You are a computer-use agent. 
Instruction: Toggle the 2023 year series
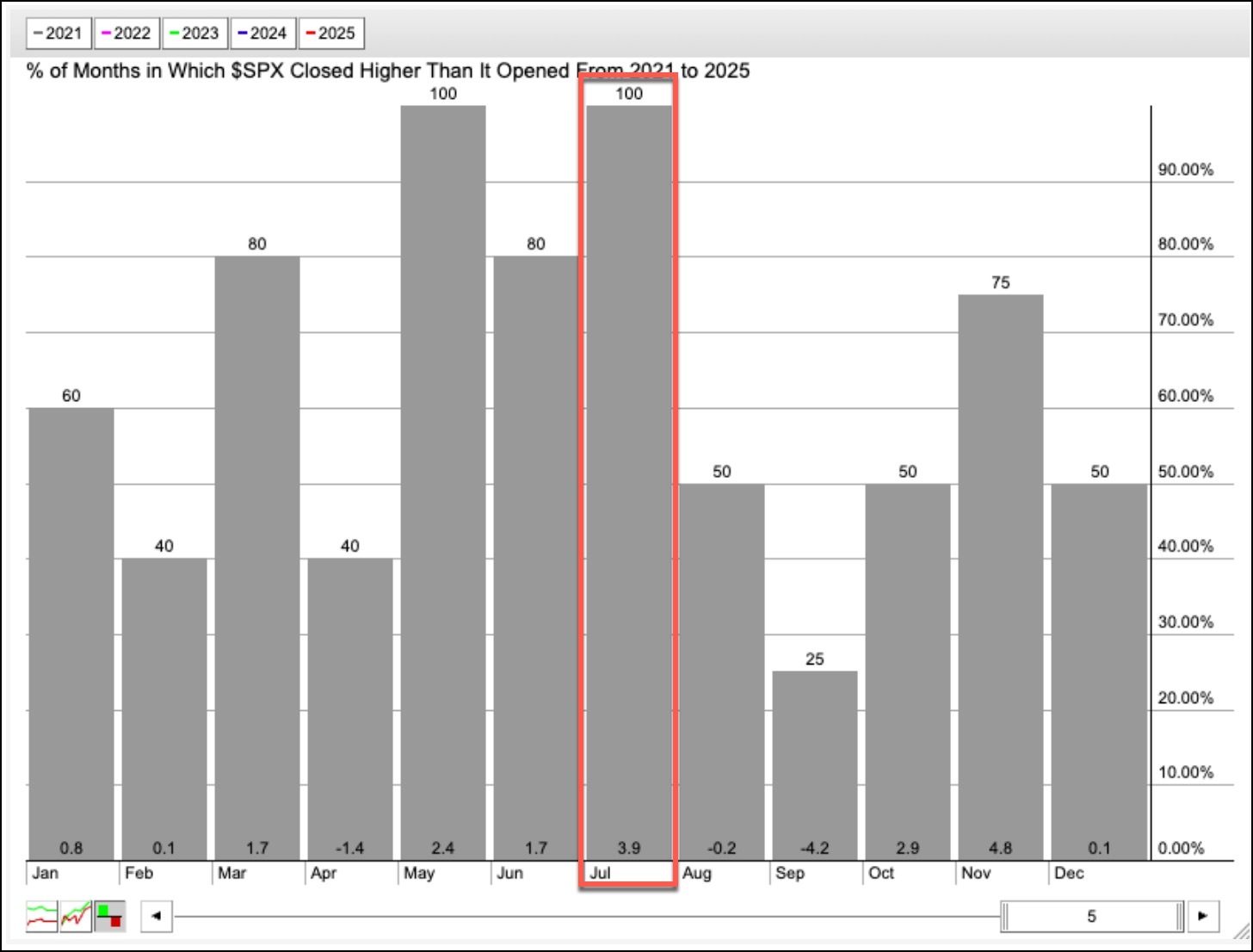click(194, 34)
